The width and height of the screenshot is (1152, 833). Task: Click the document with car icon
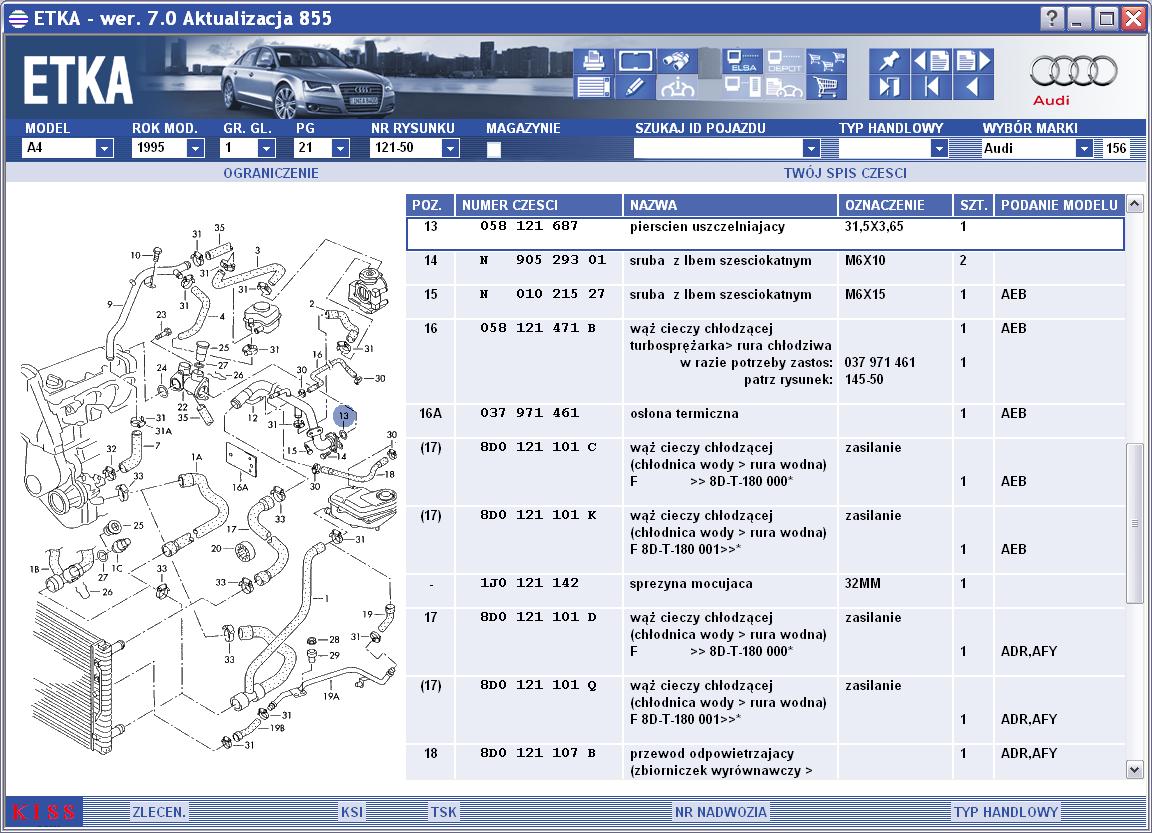coord(784,87)
